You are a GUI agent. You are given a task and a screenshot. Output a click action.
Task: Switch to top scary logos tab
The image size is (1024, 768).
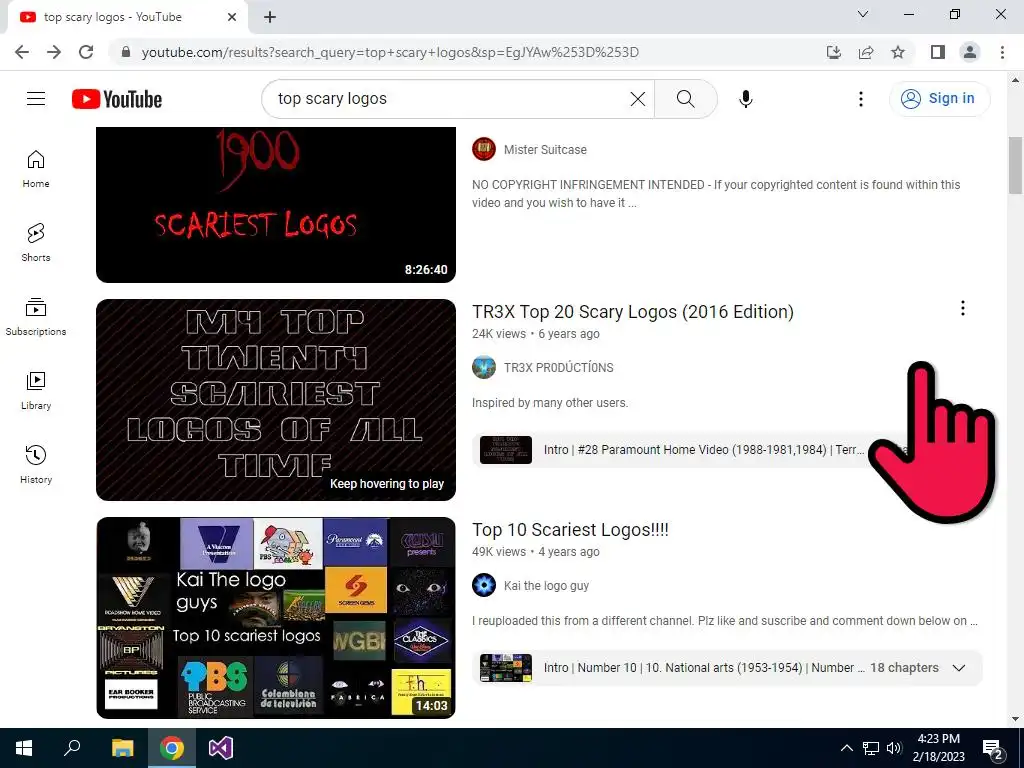[x=127, y=17]
